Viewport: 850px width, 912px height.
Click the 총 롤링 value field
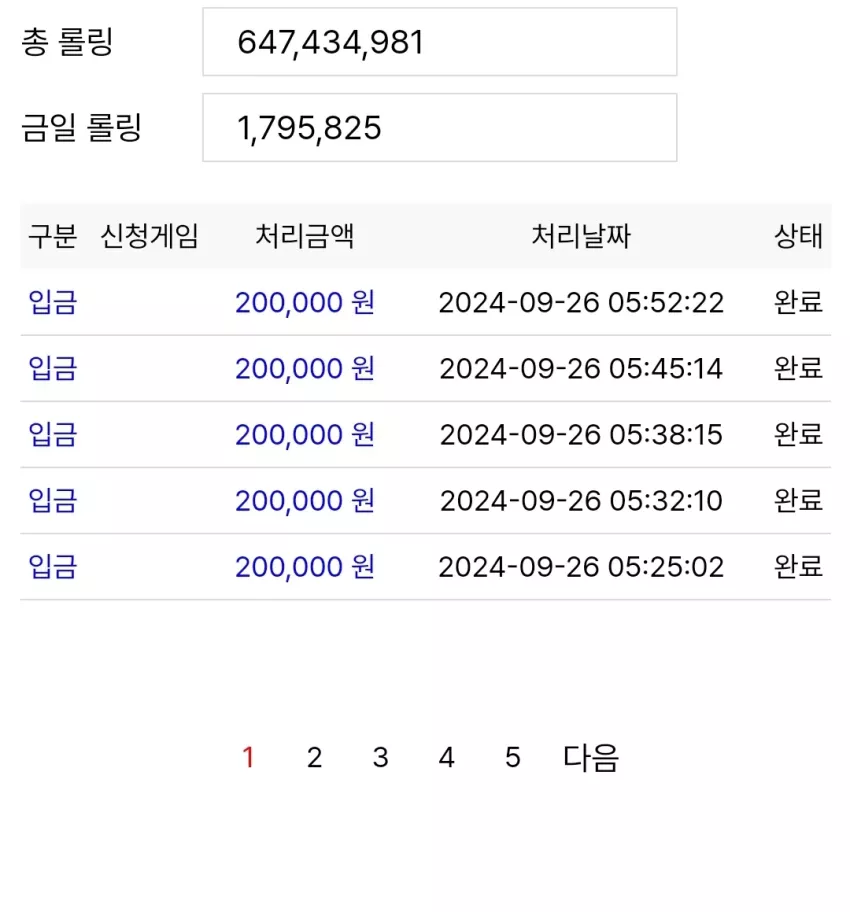439,42
